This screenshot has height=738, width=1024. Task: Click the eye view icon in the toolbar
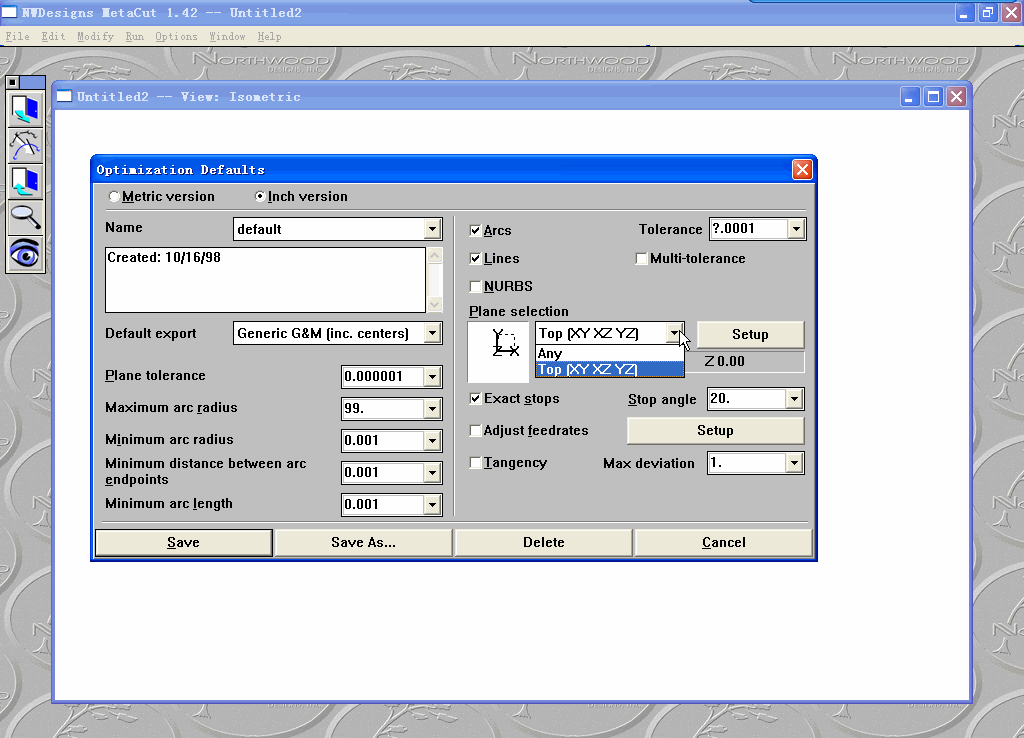tap(25, 253)
